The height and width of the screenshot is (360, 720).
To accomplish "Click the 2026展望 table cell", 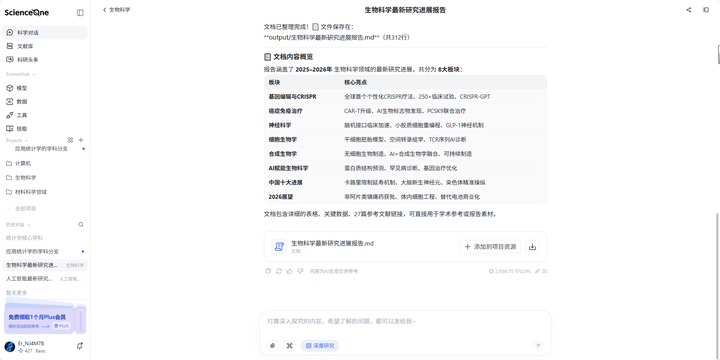I will (x=281, y=197).
